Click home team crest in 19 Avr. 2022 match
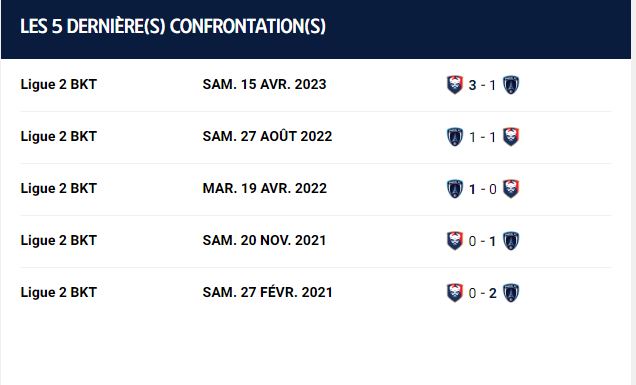This screenshot has height=385, width=636. (x=455, y=189)
